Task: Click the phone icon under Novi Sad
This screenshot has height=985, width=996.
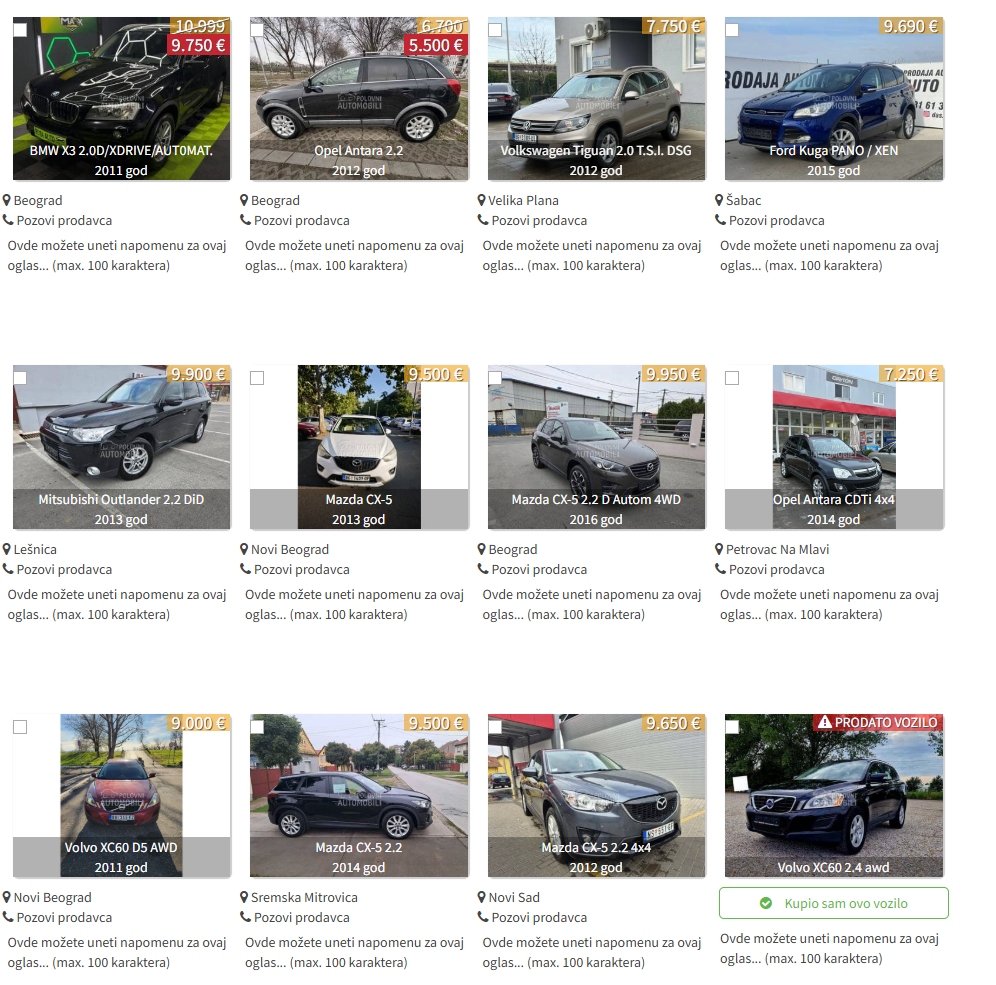Action: tap(483, 917)
